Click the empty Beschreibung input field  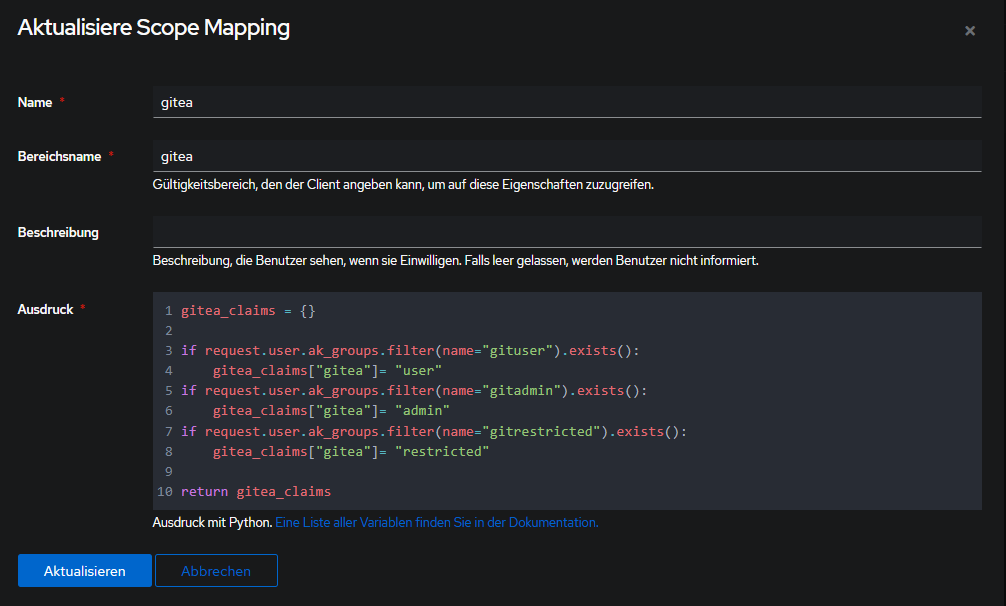[x=566, y=232]
